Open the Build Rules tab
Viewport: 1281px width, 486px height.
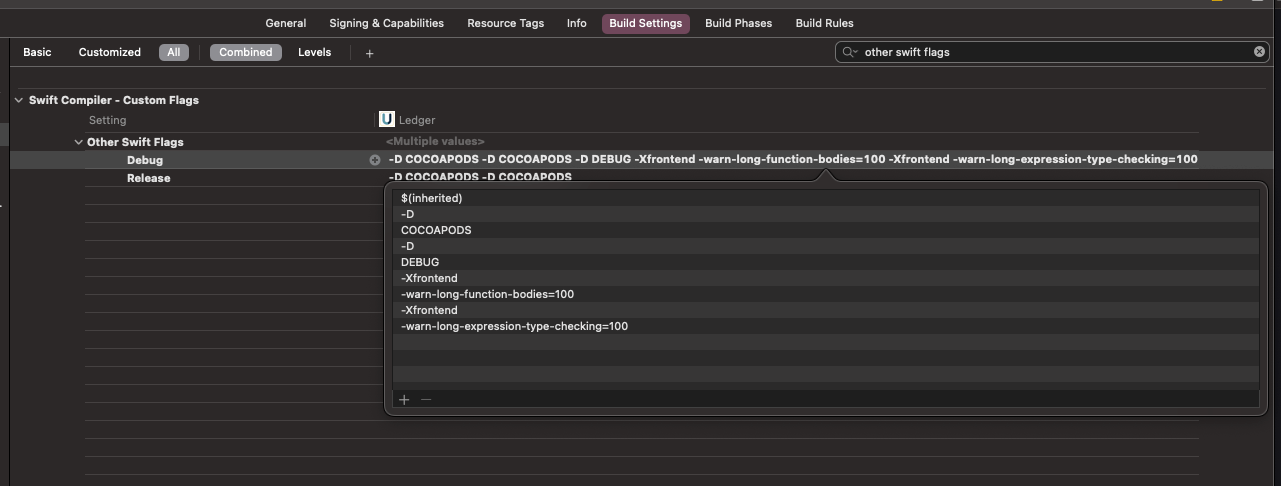pos(824,23)
